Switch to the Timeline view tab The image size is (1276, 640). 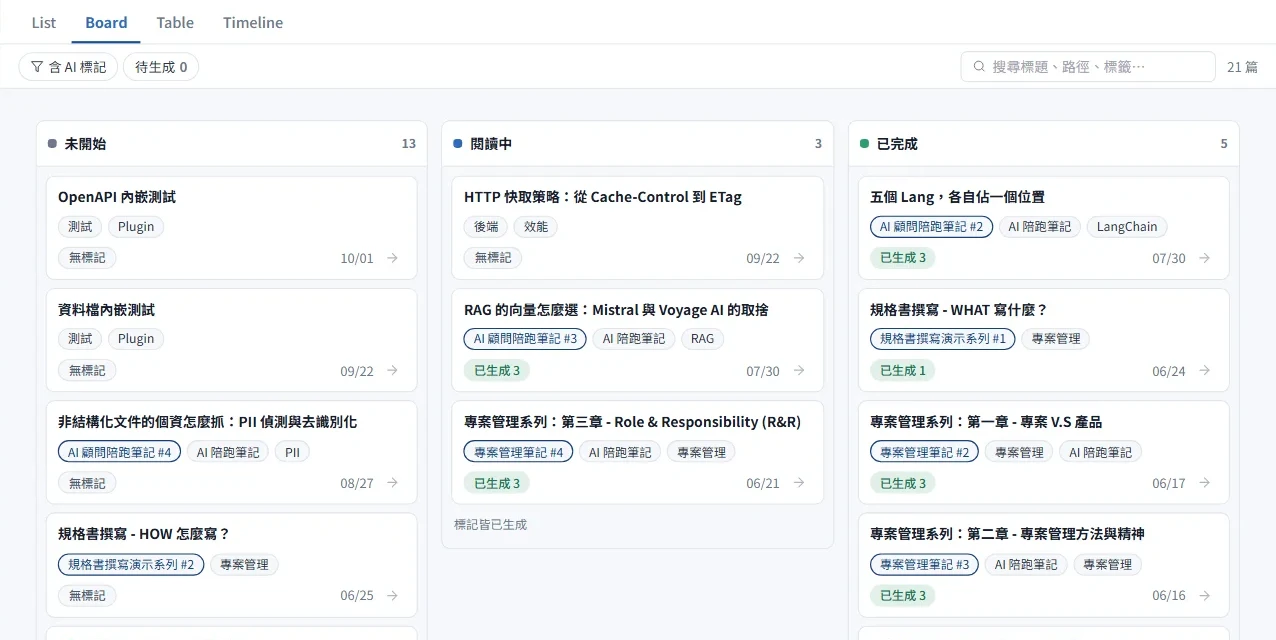[253, 22]
